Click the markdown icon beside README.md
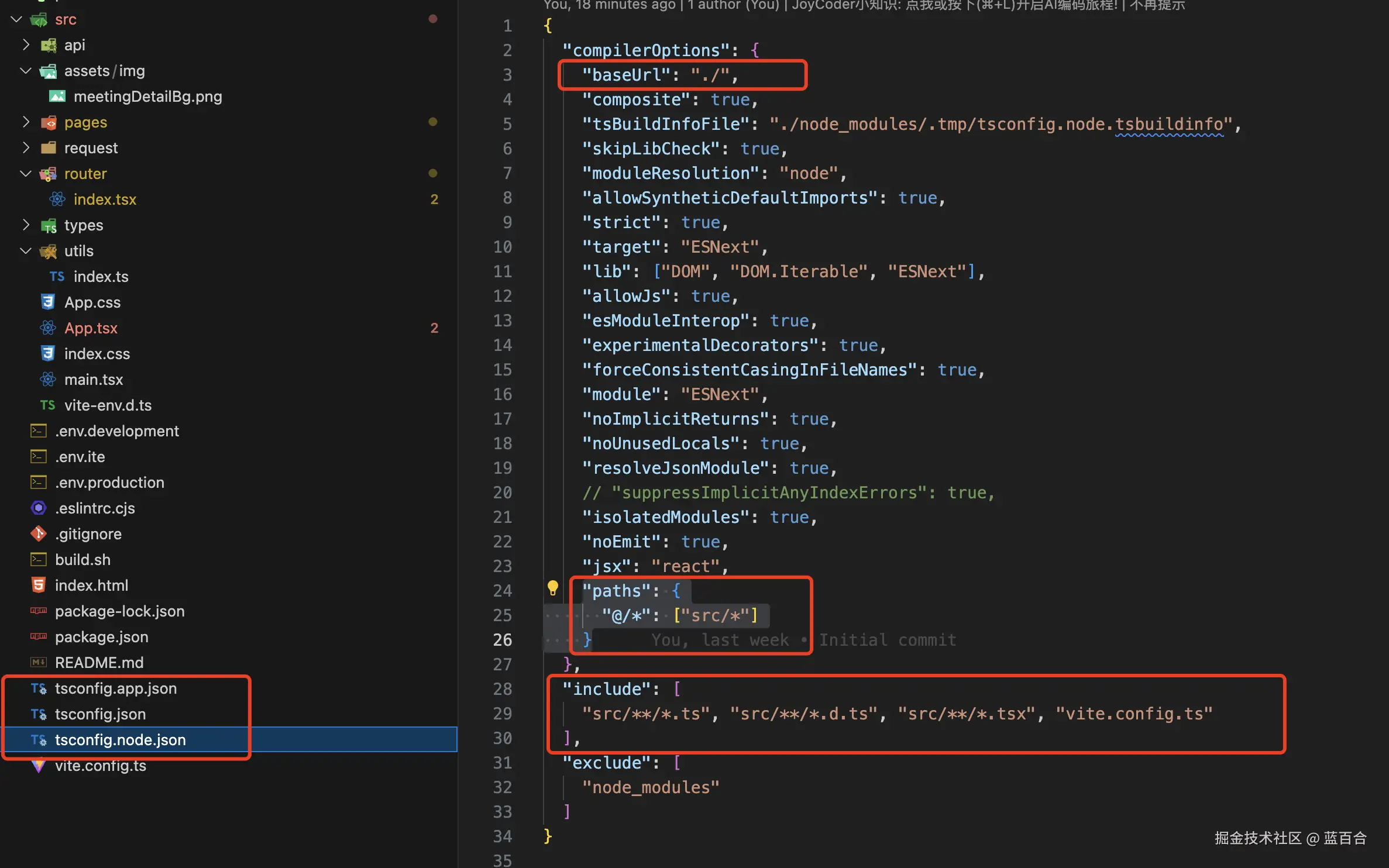1389x868 pixels. 39,663
